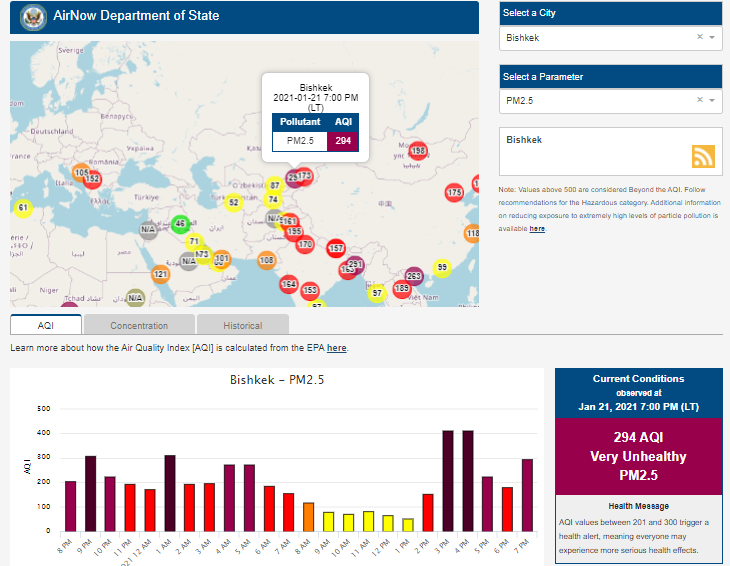Click the Department of State seal logo
The width and height of the screenshot is (730, 566).
[x=33, y=16]
